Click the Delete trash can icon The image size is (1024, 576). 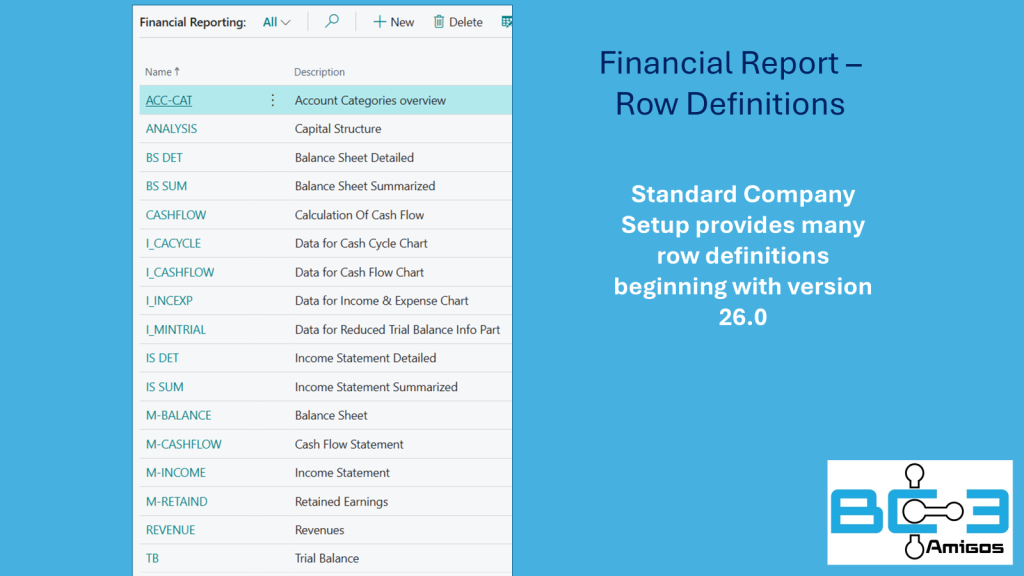[439, 22]
